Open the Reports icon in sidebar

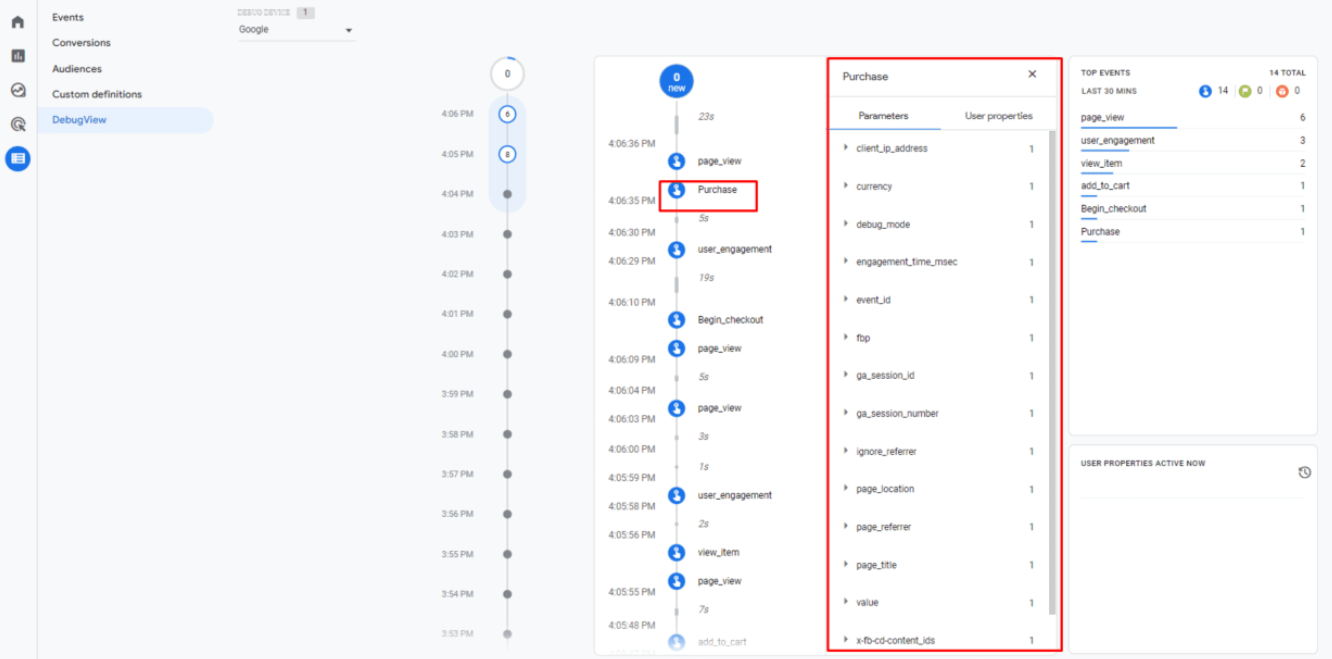click(18, 56)
